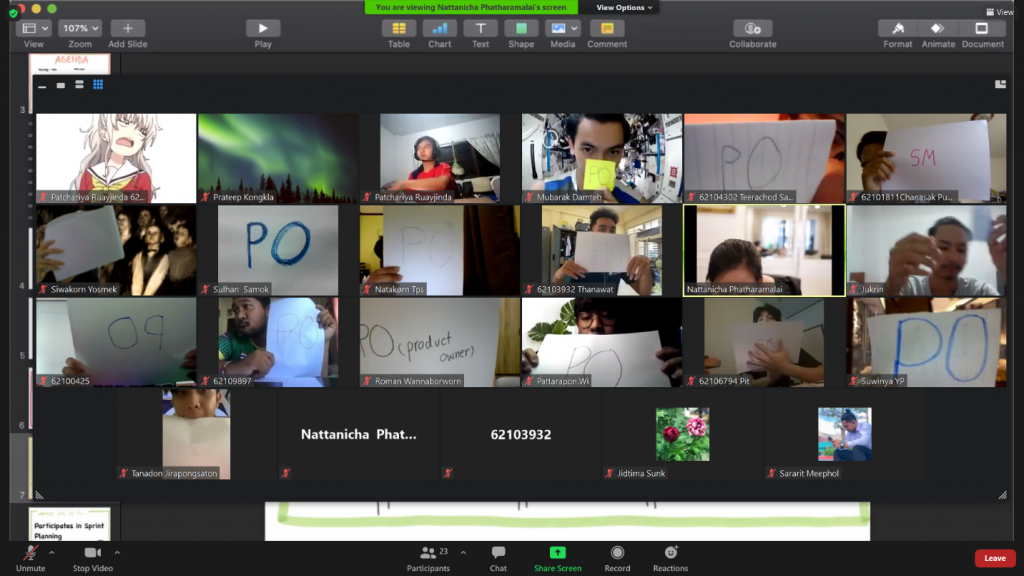Switch to gallery grid view layout

pyautogui.click(x=98, y=85)
